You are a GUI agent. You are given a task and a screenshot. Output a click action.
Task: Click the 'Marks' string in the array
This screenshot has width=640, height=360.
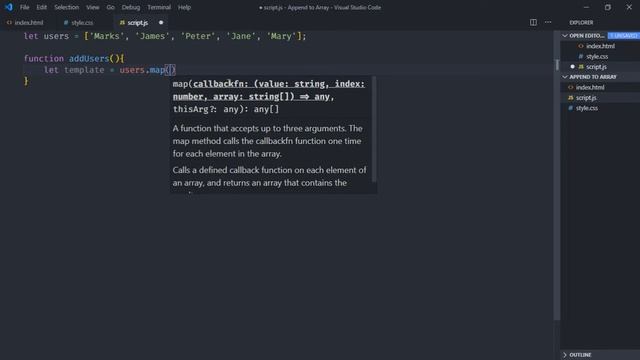pos(107,36)
